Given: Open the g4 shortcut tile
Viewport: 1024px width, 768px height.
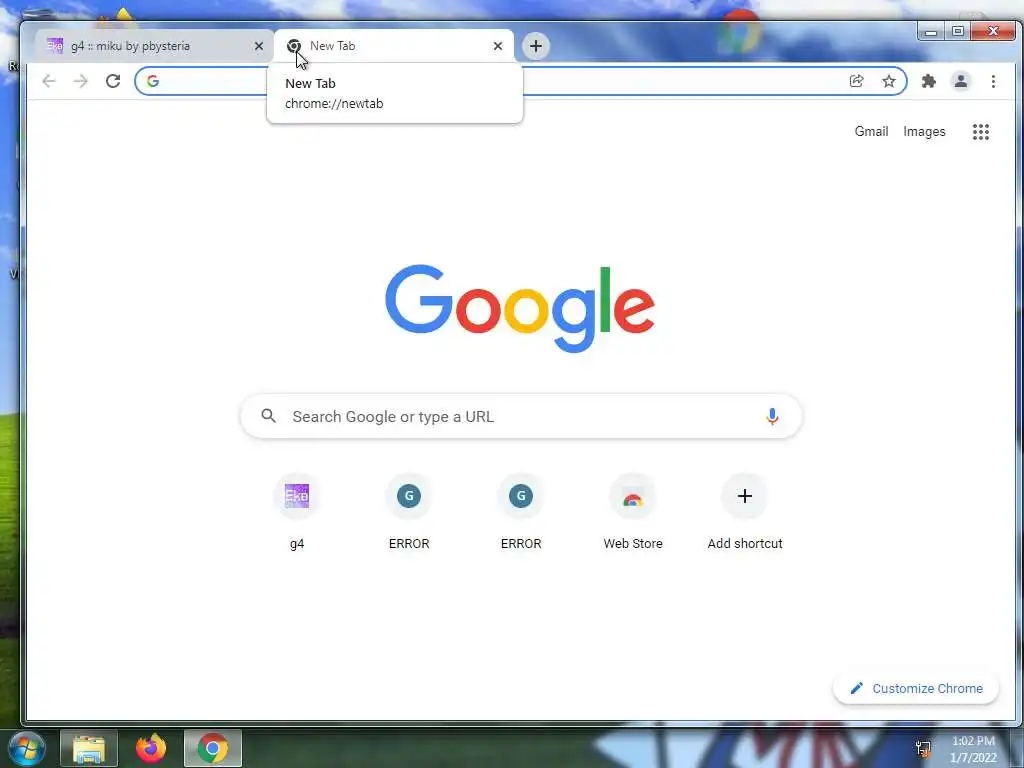Looking at the screenshot, I should coord(297,513).
